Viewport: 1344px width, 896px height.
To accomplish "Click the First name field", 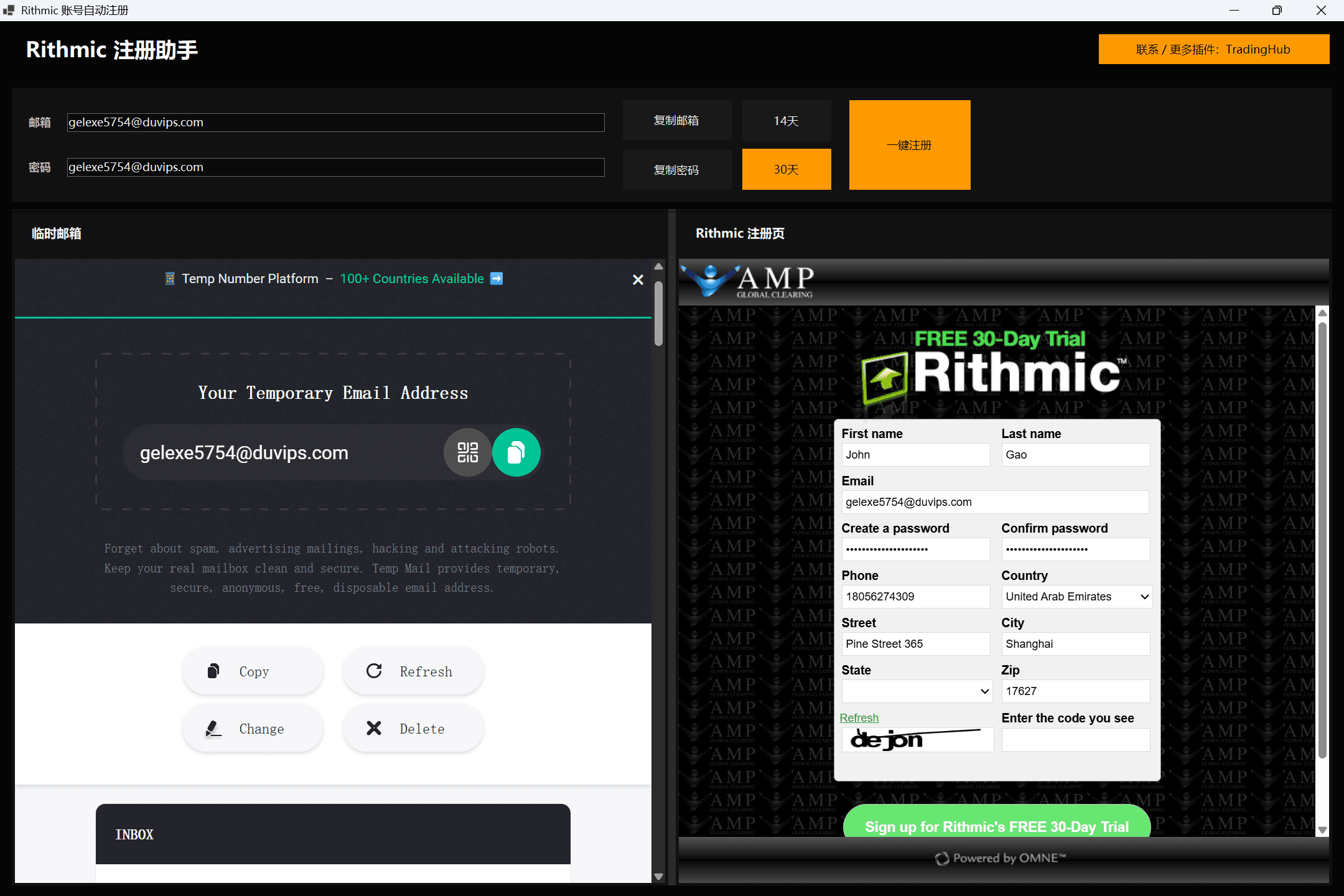I will (x=915, y=455).
